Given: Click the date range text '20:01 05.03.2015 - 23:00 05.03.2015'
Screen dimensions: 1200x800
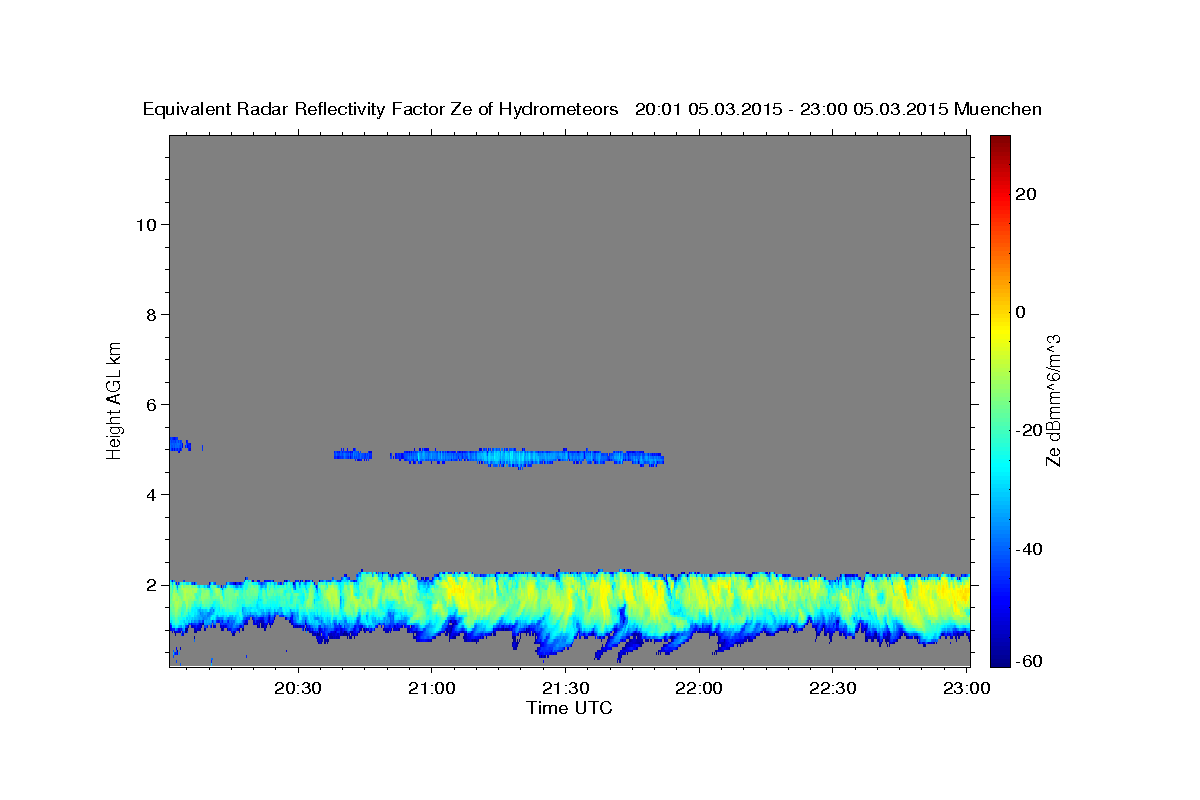Looking at the screenshot, I should click(x=792, y=110).
